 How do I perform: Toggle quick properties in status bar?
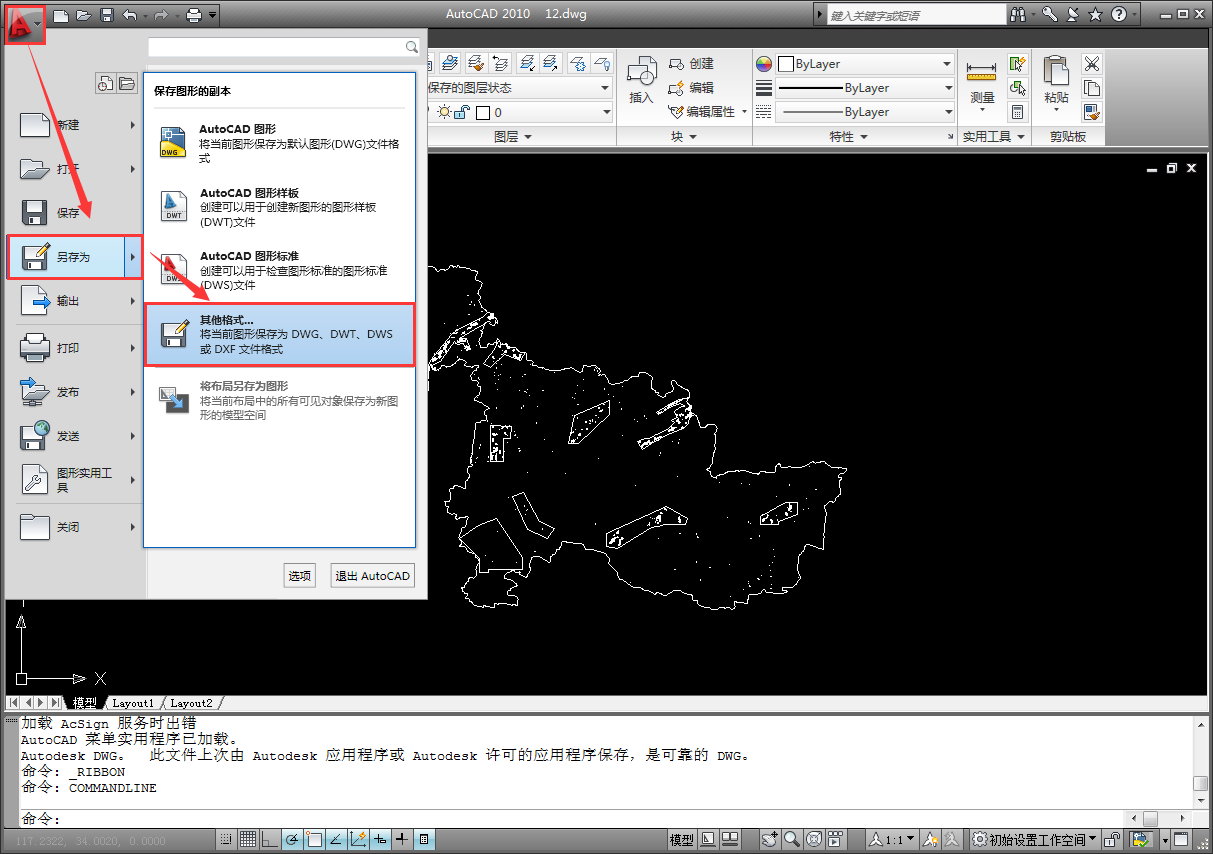[x=424, y=839]
